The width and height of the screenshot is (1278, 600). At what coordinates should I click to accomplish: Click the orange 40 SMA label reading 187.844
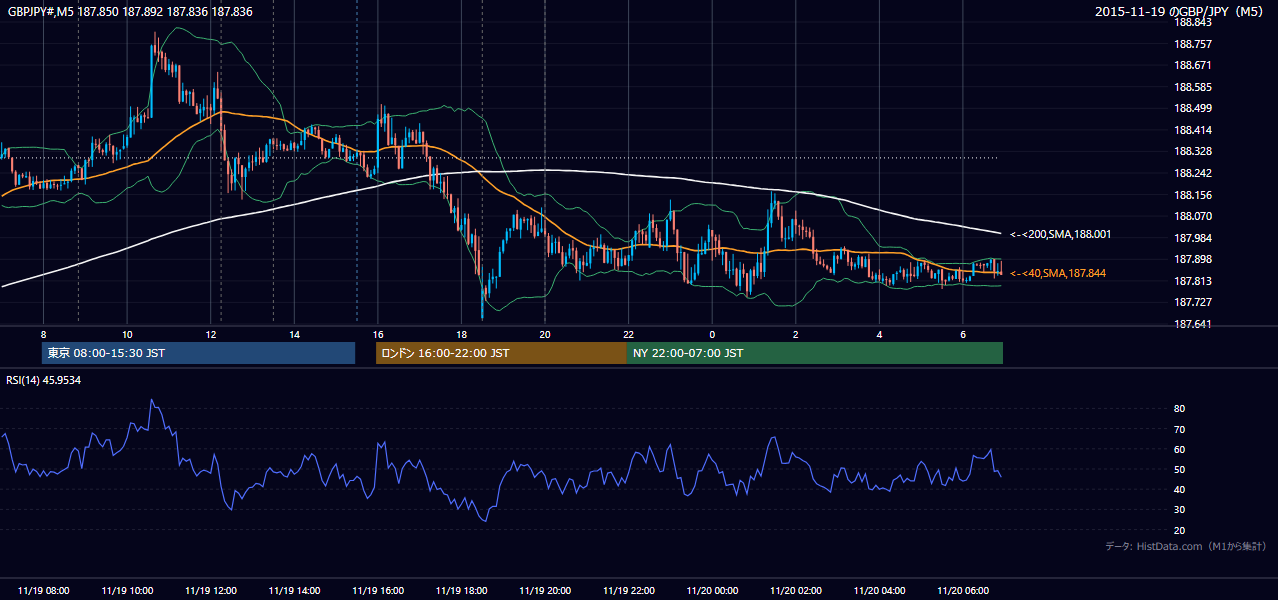pos(1057,273)
